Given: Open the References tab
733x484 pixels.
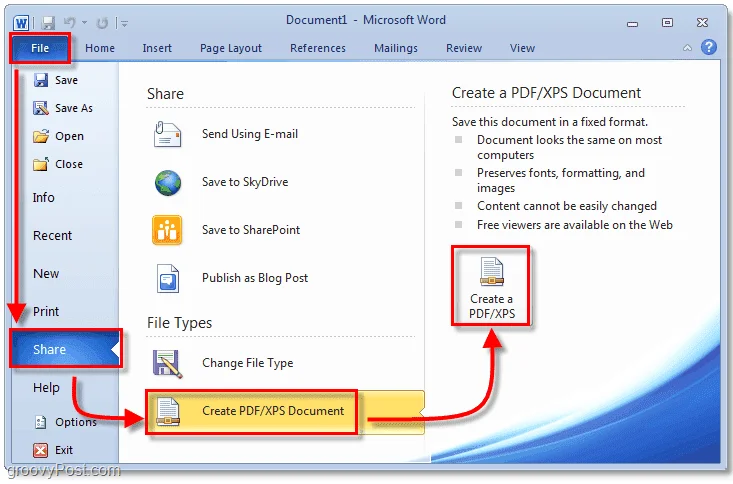Looking at the screenshot, I should pyautogui.click(x=318, y=48).
